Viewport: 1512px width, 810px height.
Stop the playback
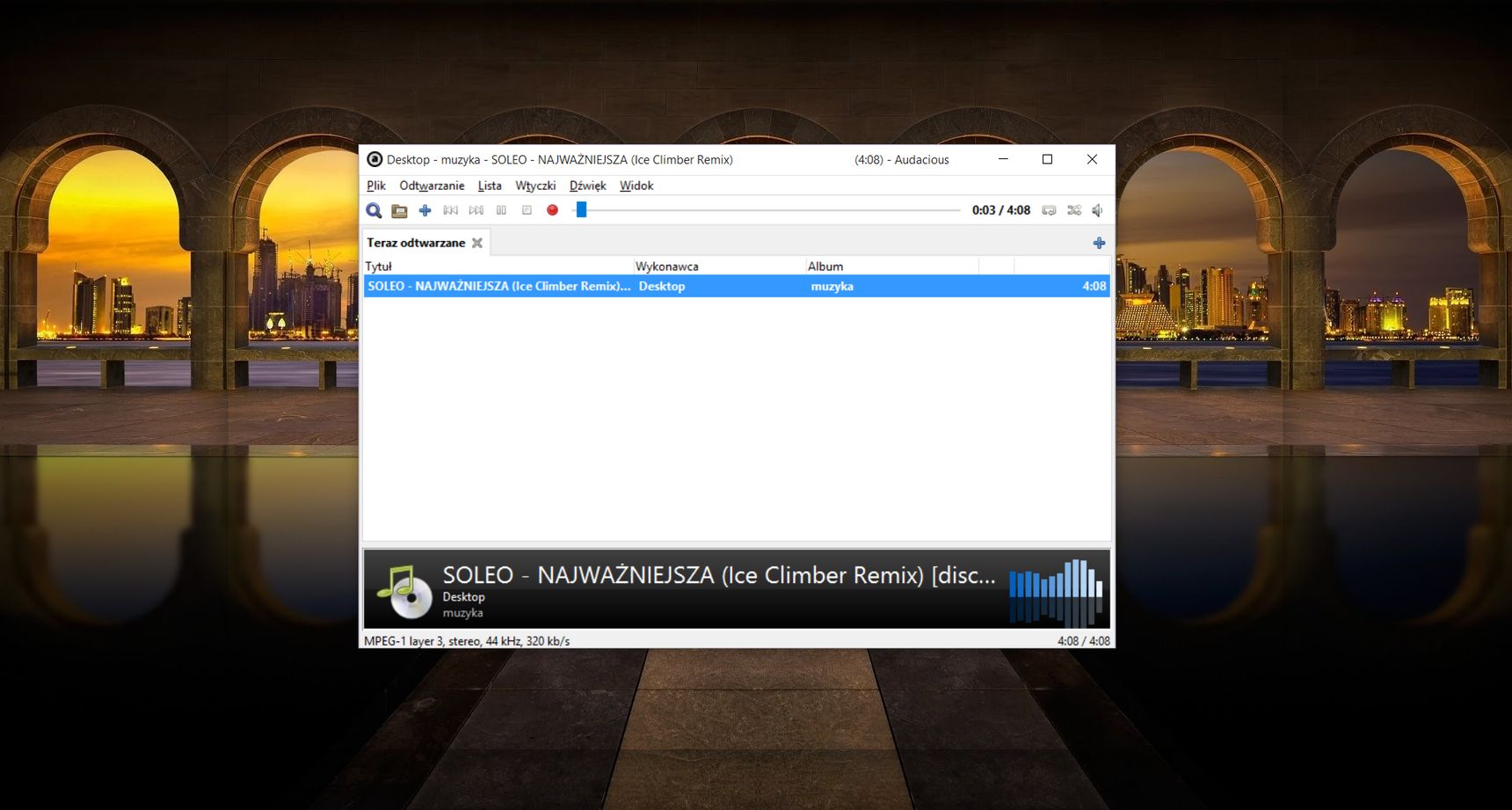pos(527,210)
